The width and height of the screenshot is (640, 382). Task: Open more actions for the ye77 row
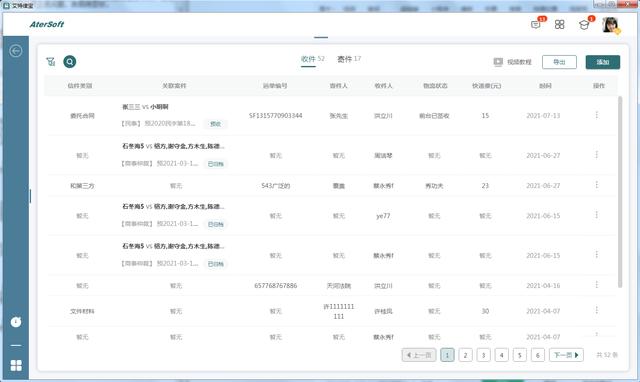click(x=597, y=215)
